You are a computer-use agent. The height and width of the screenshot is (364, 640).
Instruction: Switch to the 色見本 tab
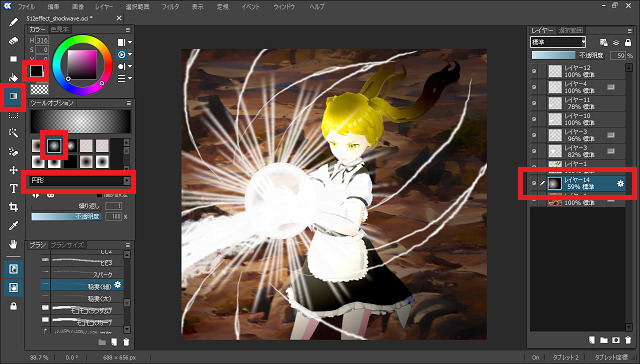[60, 30]
